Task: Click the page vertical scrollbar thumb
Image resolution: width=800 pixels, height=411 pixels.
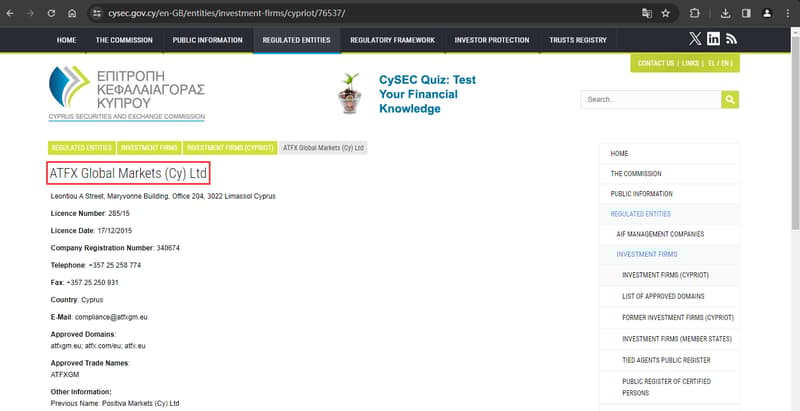Action: pos(795,133)
